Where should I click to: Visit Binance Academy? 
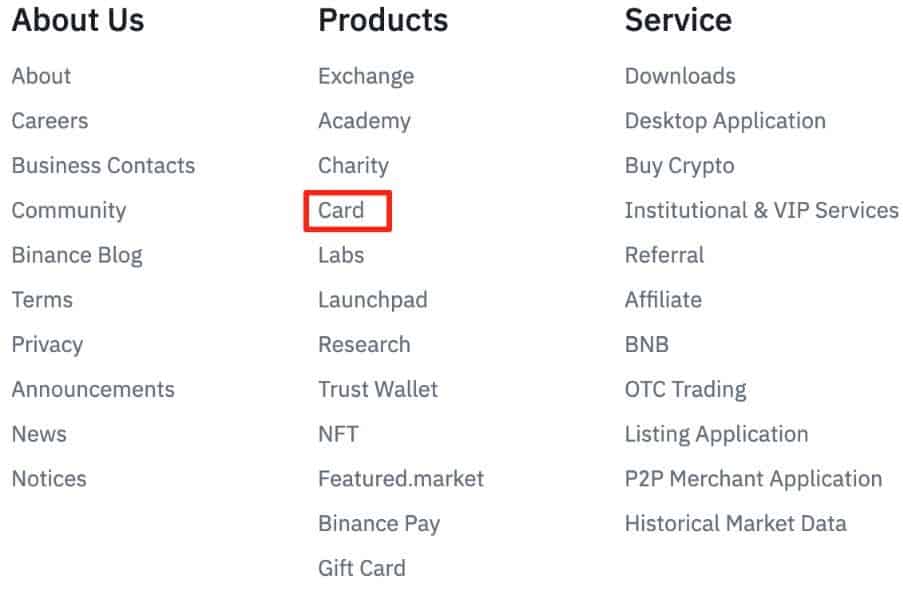tap(364, 121)
